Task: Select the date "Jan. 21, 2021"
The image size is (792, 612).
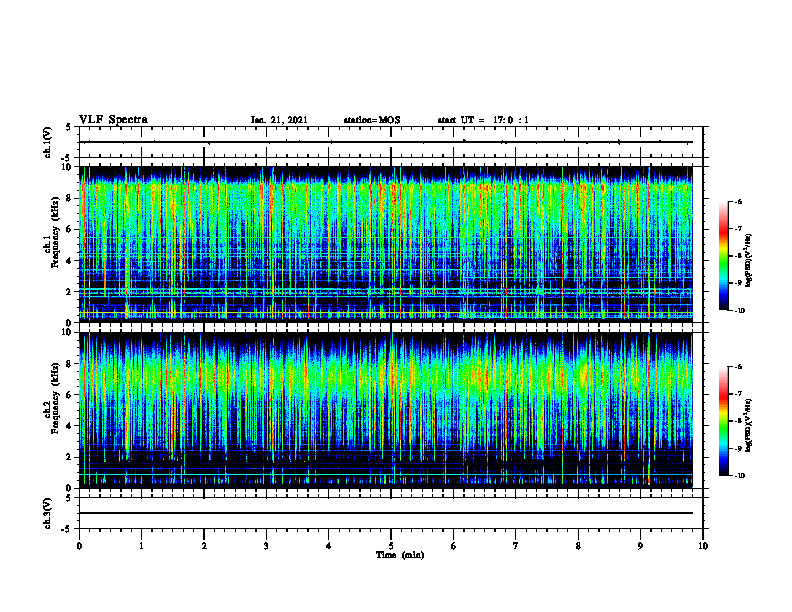Action: pos(279,120)
